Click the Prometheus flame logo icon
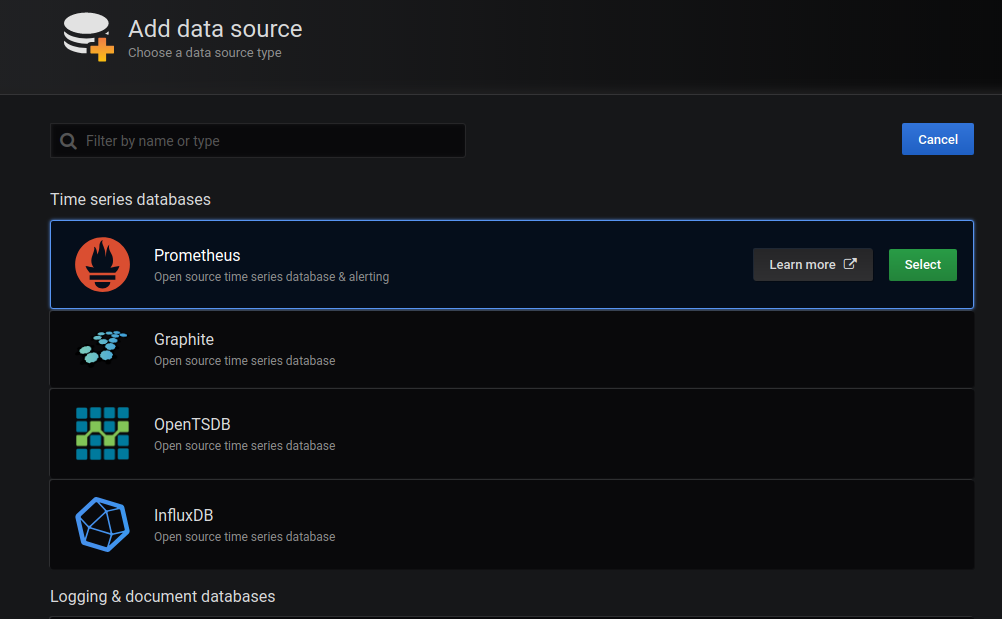 pyautogui.click(x=102, y=265)
